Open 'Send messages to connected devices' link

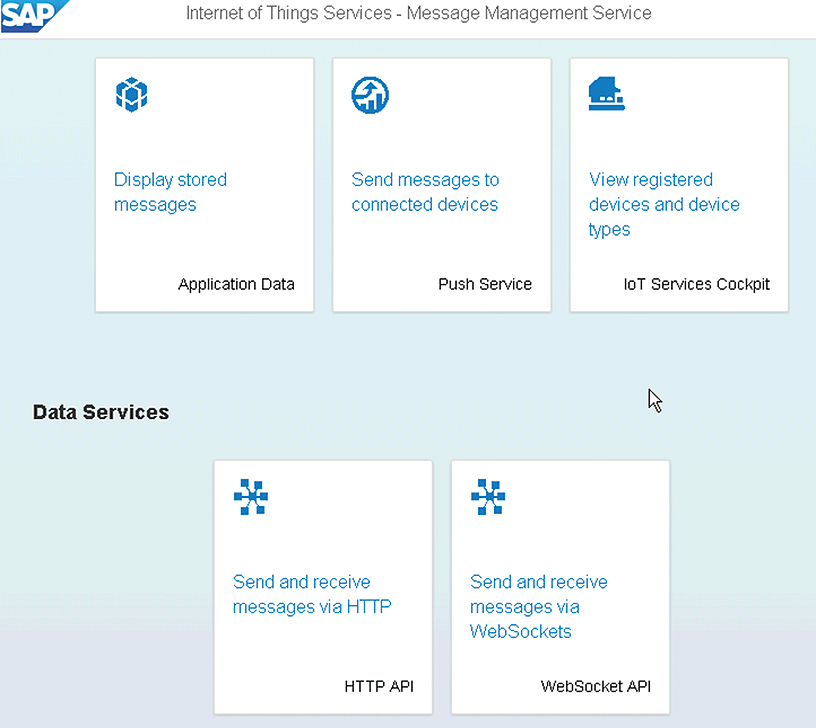coord(425,192)
